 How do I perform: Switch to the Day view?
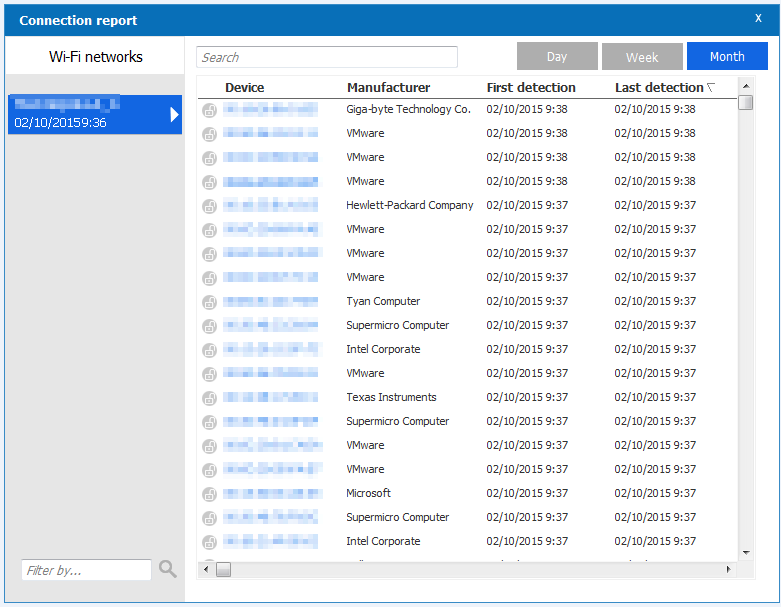557,56
